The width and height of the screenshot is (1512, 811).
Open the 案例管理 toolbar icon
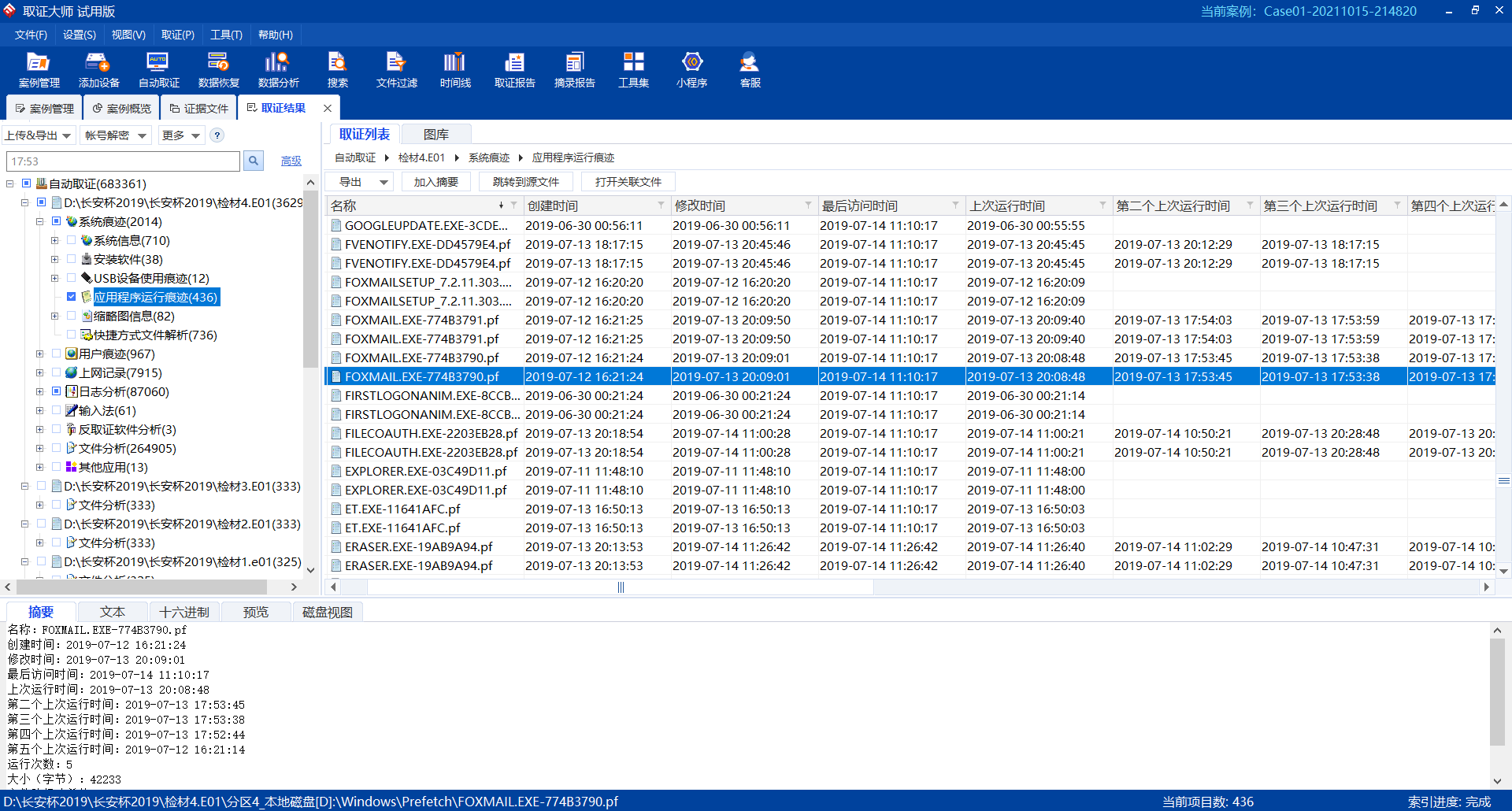39,69
